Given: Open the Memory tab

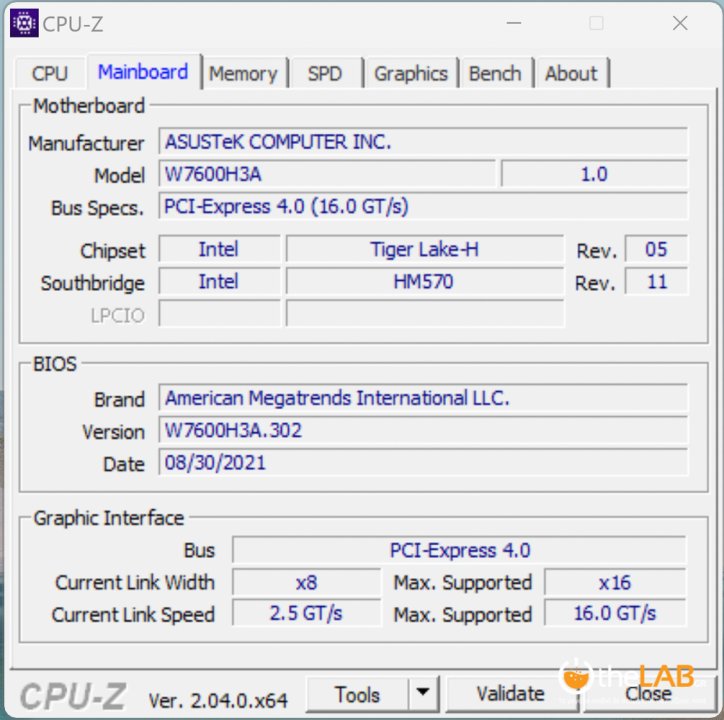Looking at the screenshot, I should (x=243, y=73).
